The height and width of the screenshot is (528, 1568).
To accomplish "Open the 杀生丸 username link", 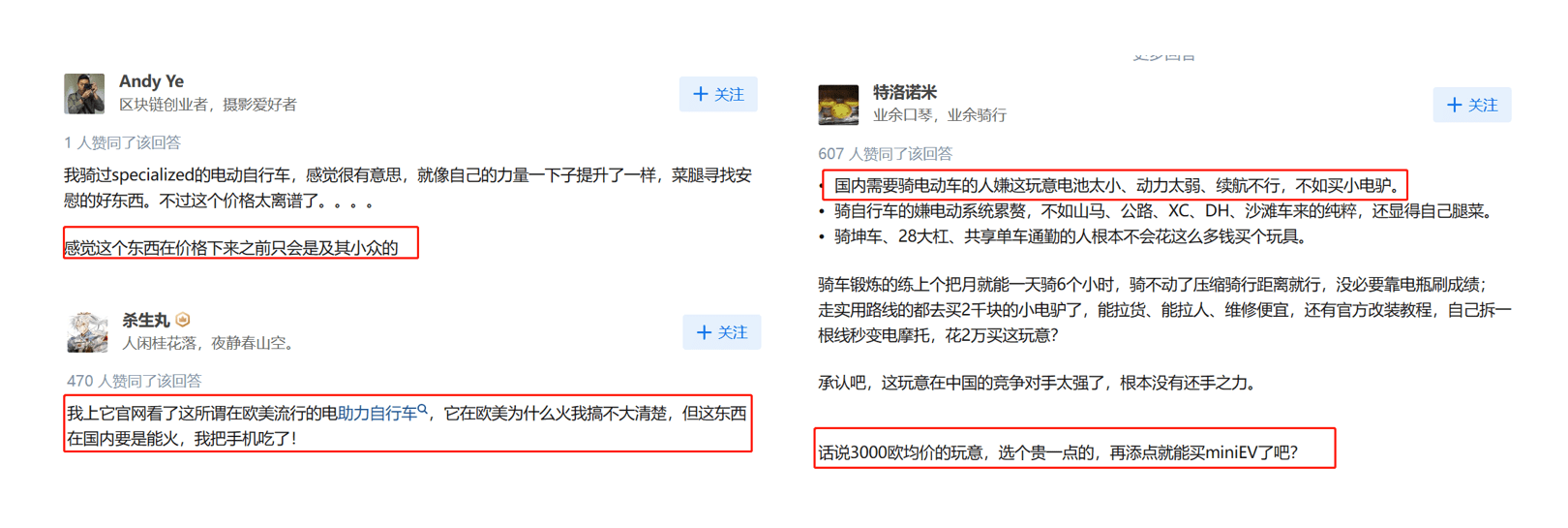I will click(x=145, y=320).
